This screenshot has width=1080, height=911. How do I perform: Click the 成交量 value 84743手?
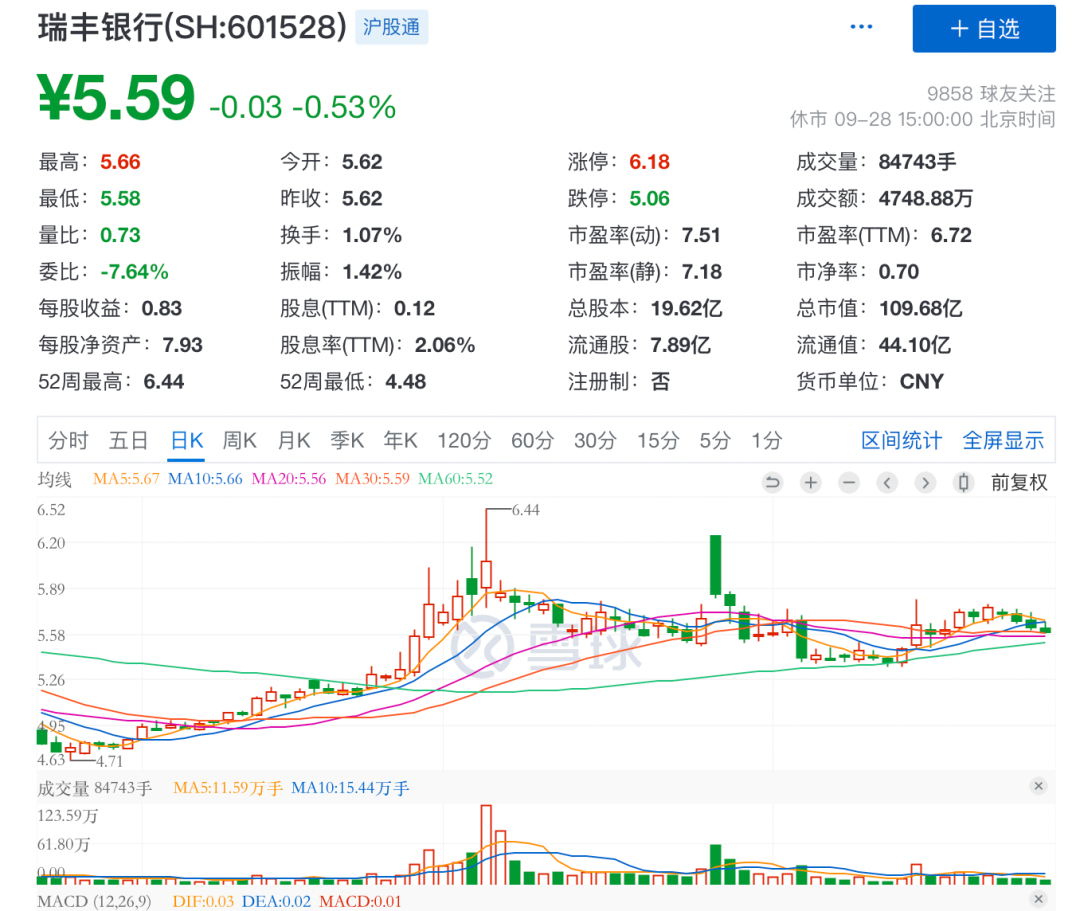917,162
